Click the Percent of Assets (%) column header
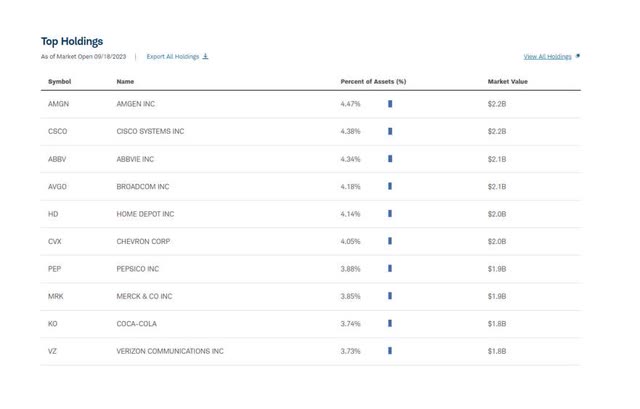This screenshot has width=640, height=409. (373, 82)
